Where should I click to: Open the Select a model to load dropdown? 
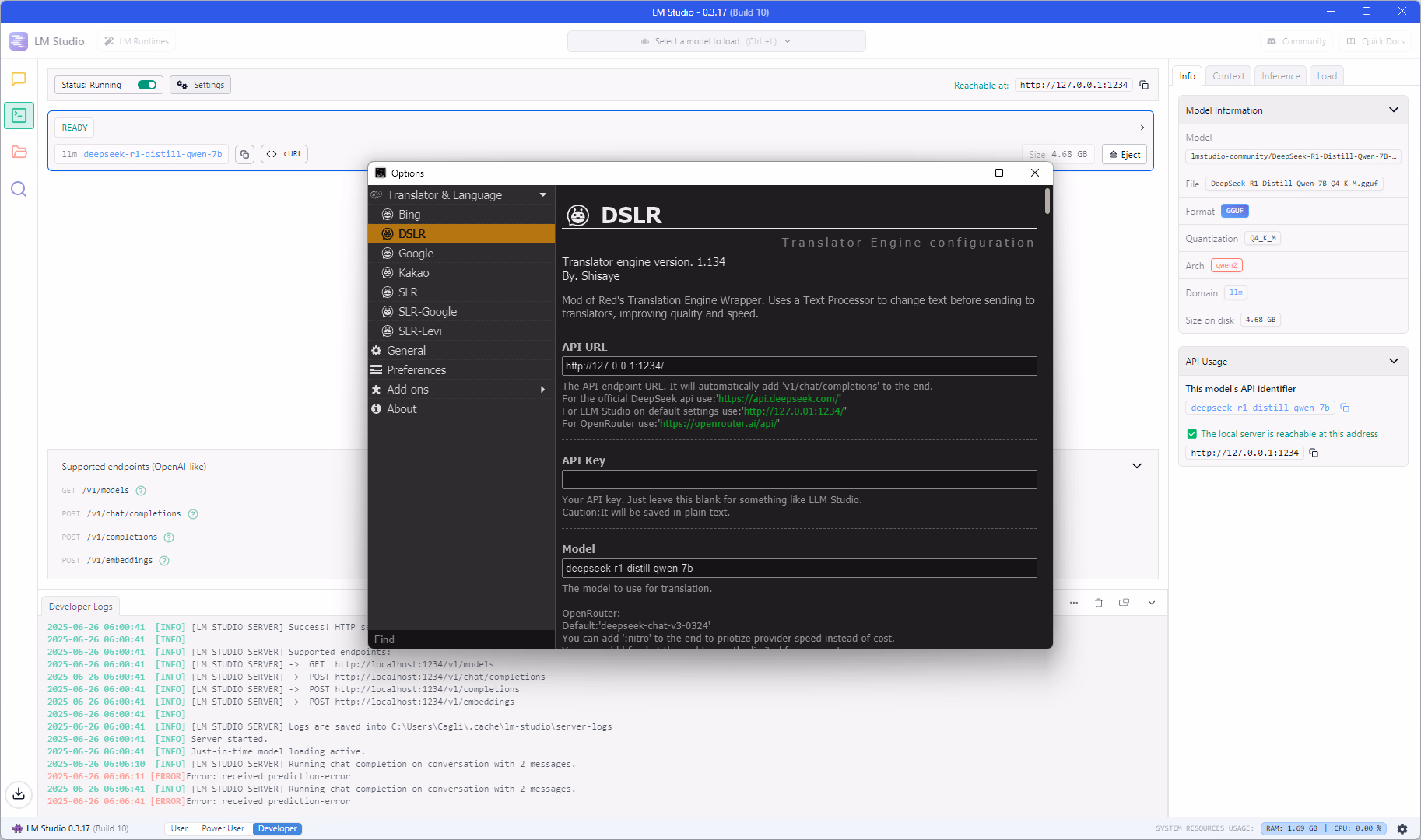pyautogui.click(x=716, y=41)
